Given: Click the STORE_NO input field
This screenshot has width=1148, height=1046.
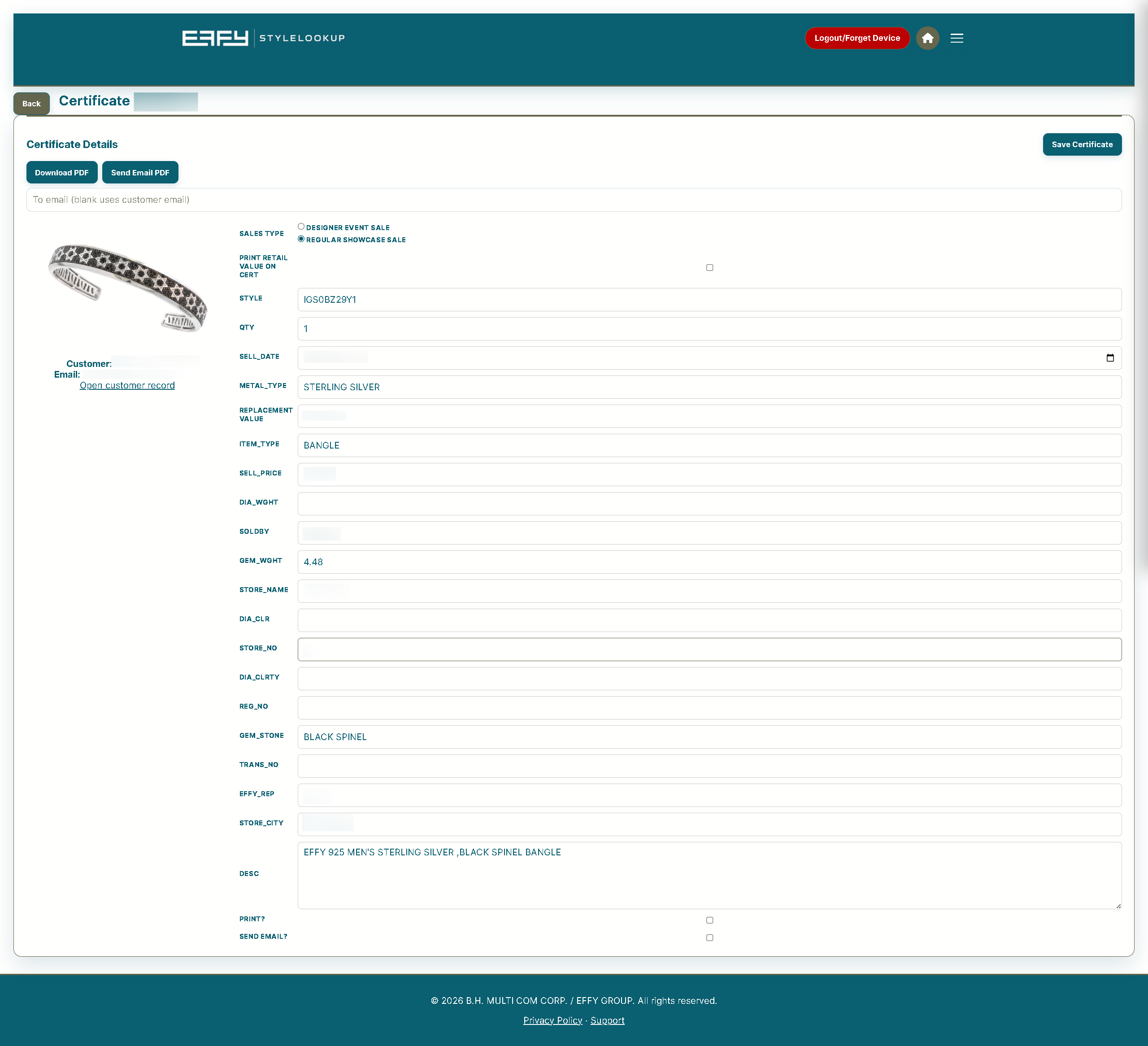Looking at the screenshot, I should point(709,649).
